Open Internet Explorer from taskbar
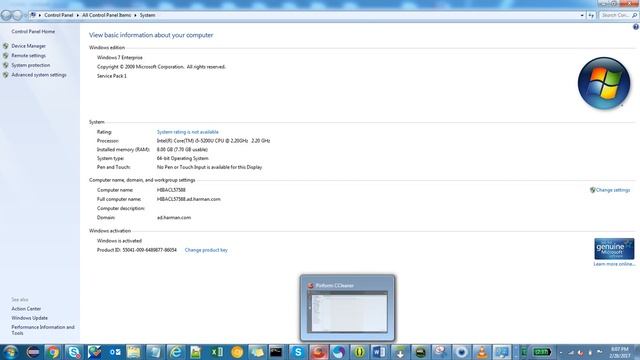The image size is (640, 360). pos(176,352)
